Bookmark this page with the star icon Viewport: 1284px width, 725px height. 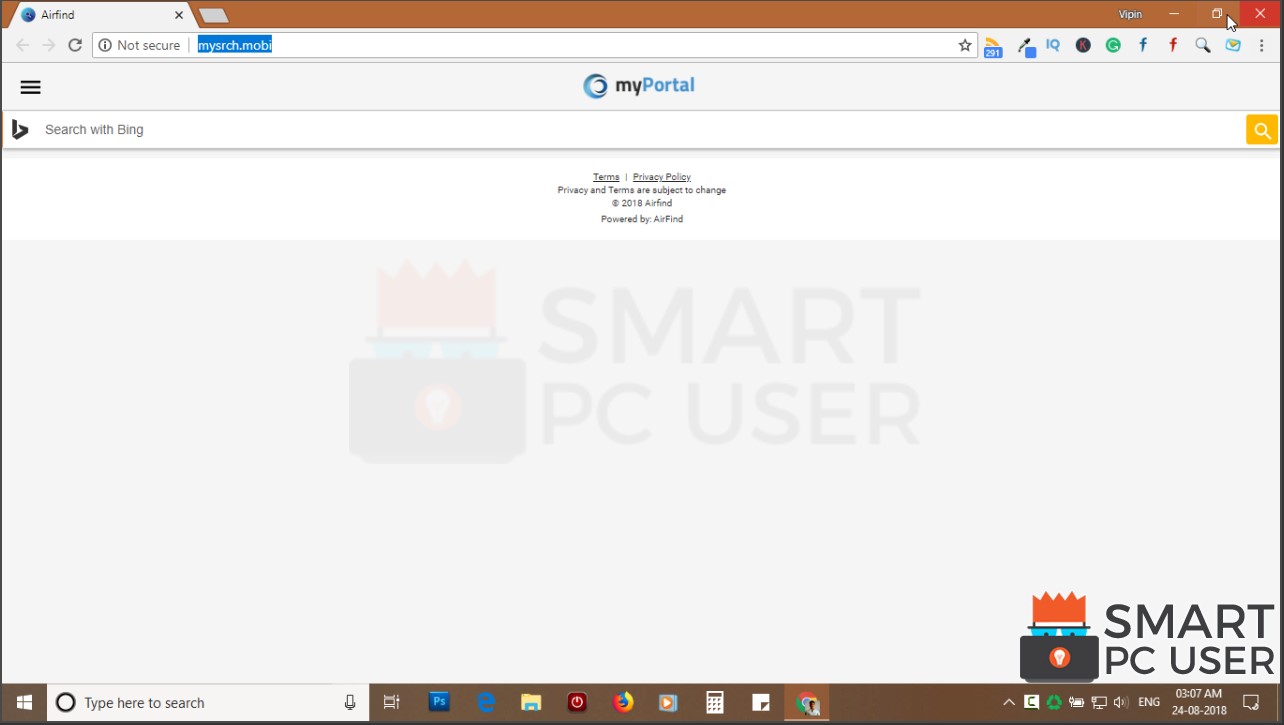(x=965, y=45)
